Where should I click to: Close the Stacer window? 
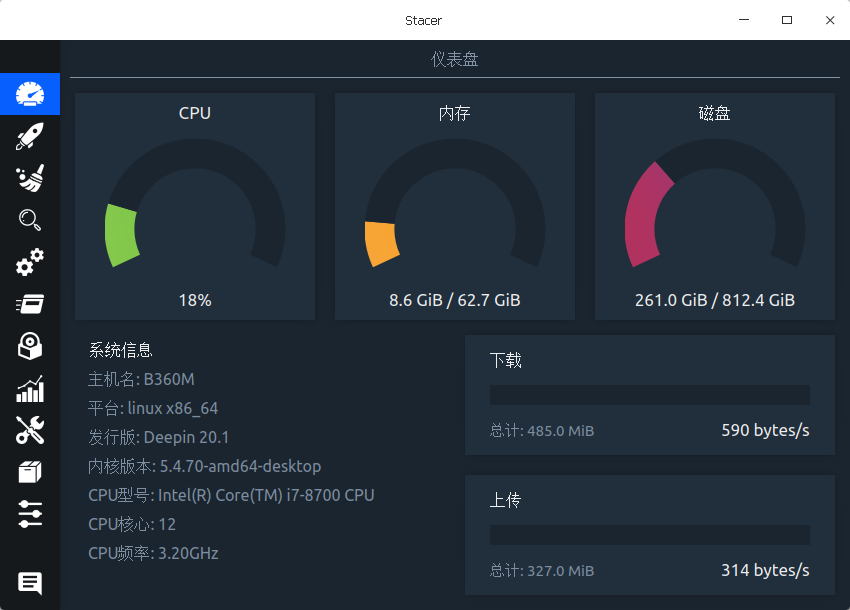(830, 20)
